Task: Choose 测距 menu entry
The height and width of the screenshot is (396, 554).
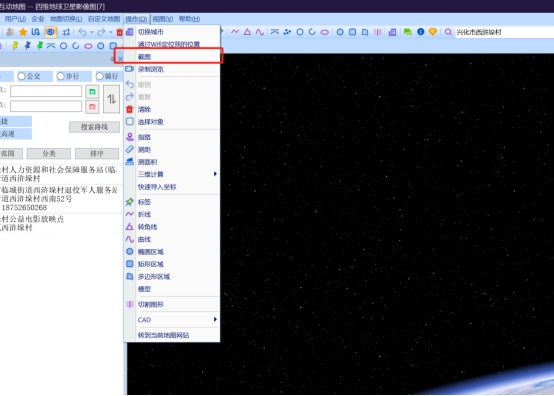Action: point(172,150)
